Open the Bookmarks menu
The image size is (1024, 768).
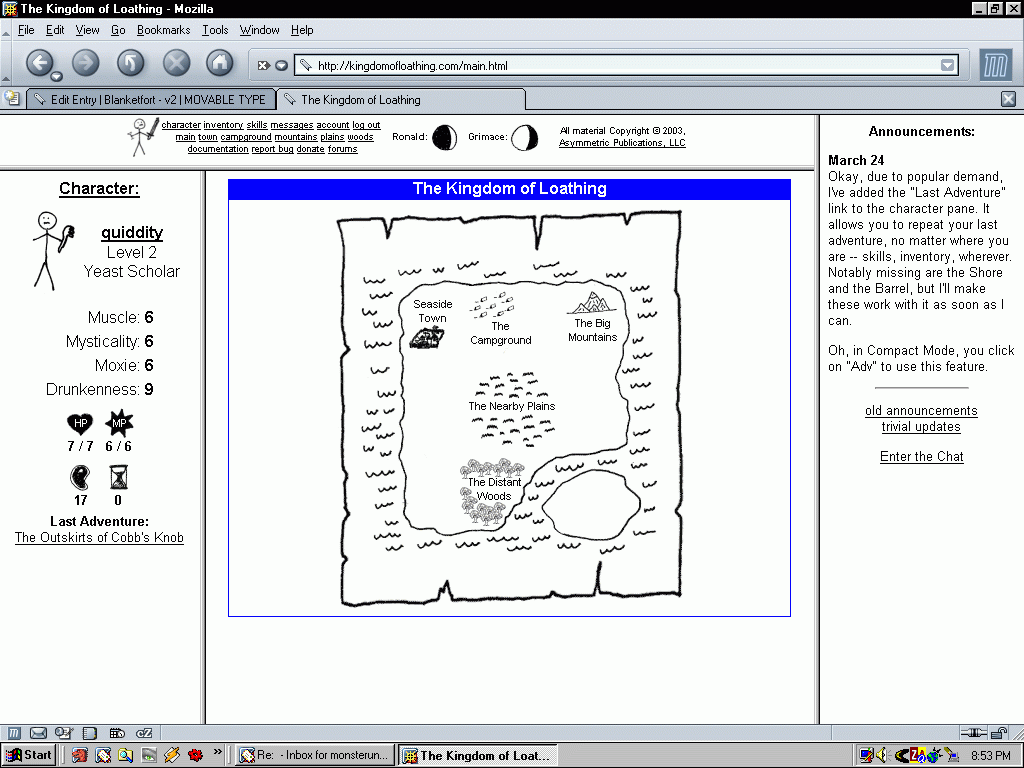[x=163, y=30]
